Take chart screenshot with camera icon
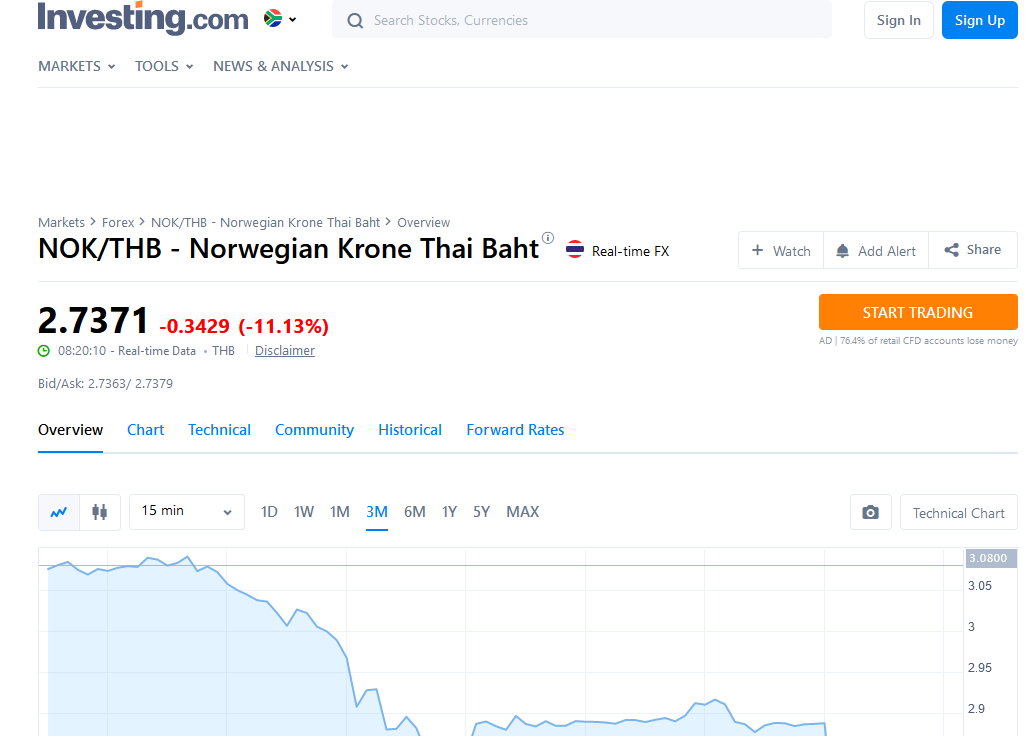The height and width of the screenshot is (736, 1027). [x=870, y=512]
